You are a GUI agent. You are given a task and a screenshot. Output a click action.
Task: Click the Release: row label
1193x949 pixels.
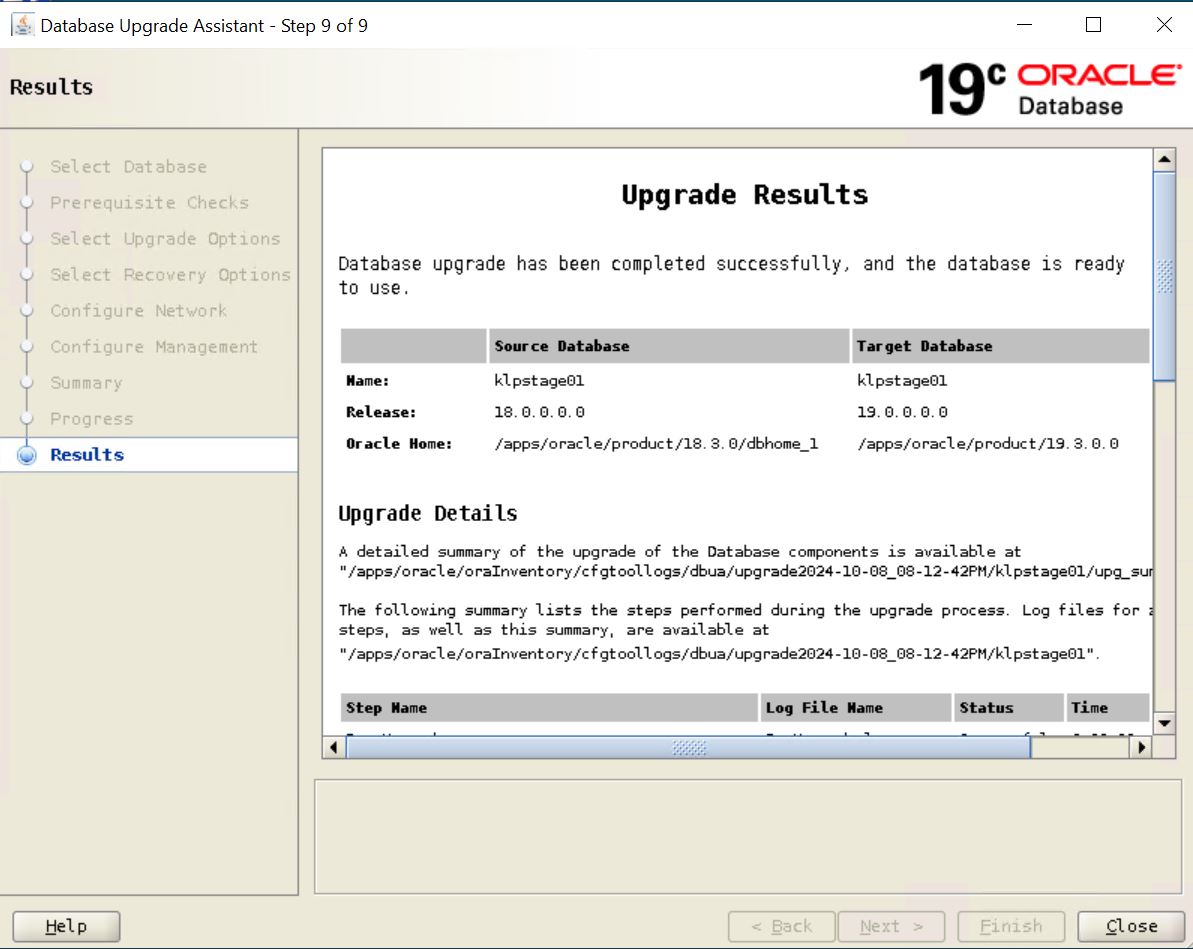380,412
